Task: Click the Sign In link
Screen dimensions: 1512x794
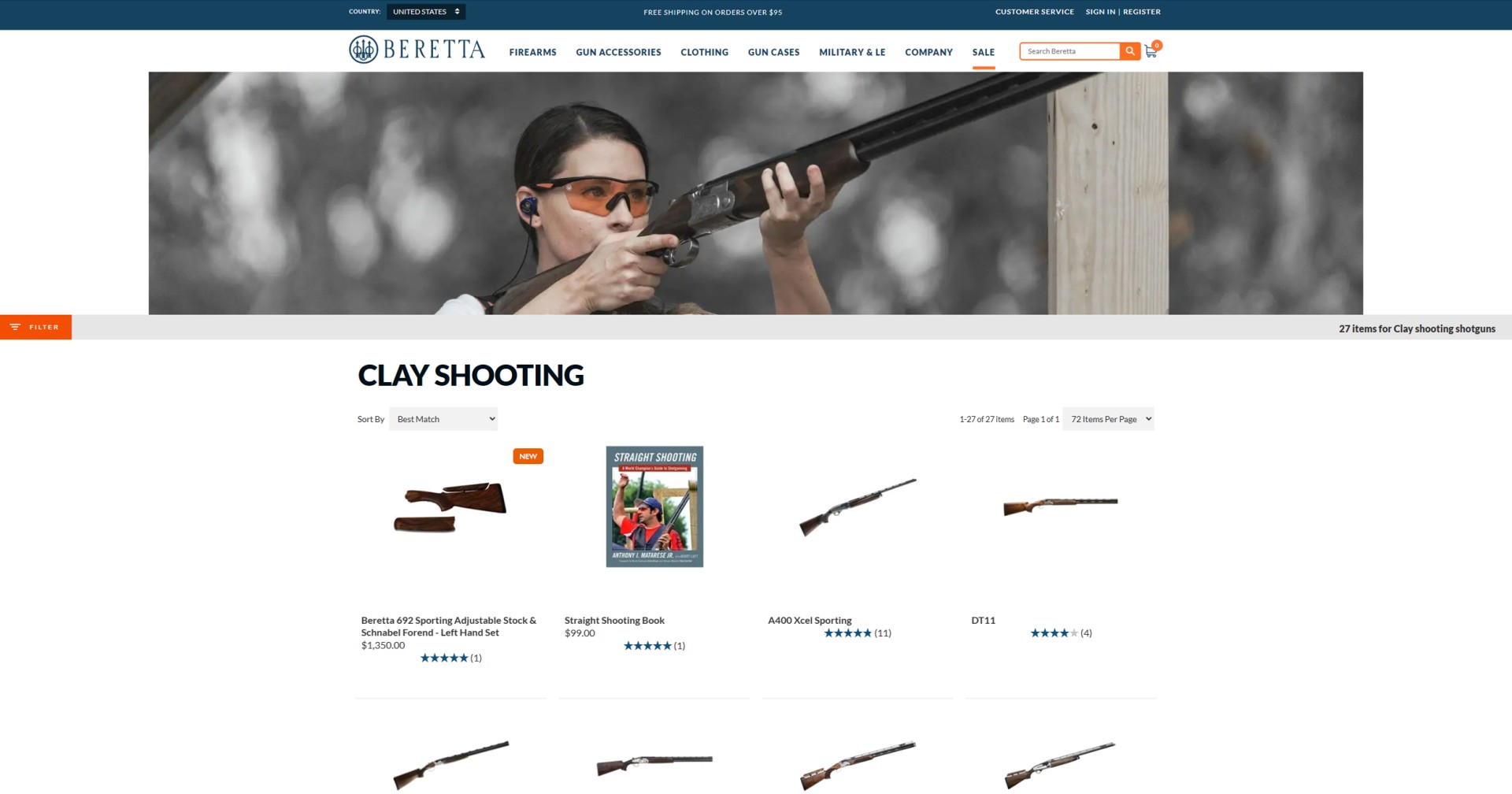Action: [1100, 12]
